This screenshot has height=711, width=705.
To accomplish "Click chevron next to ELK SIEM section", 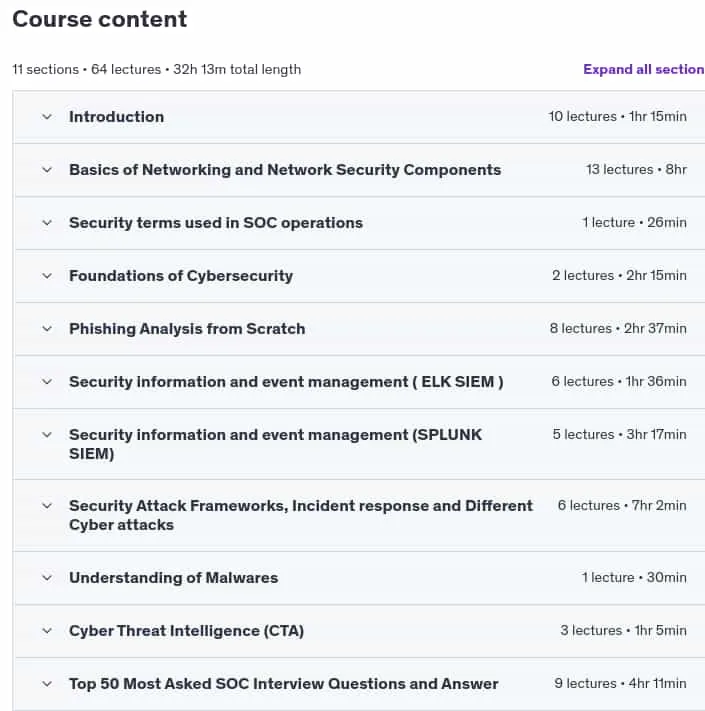I will point(47,382).
